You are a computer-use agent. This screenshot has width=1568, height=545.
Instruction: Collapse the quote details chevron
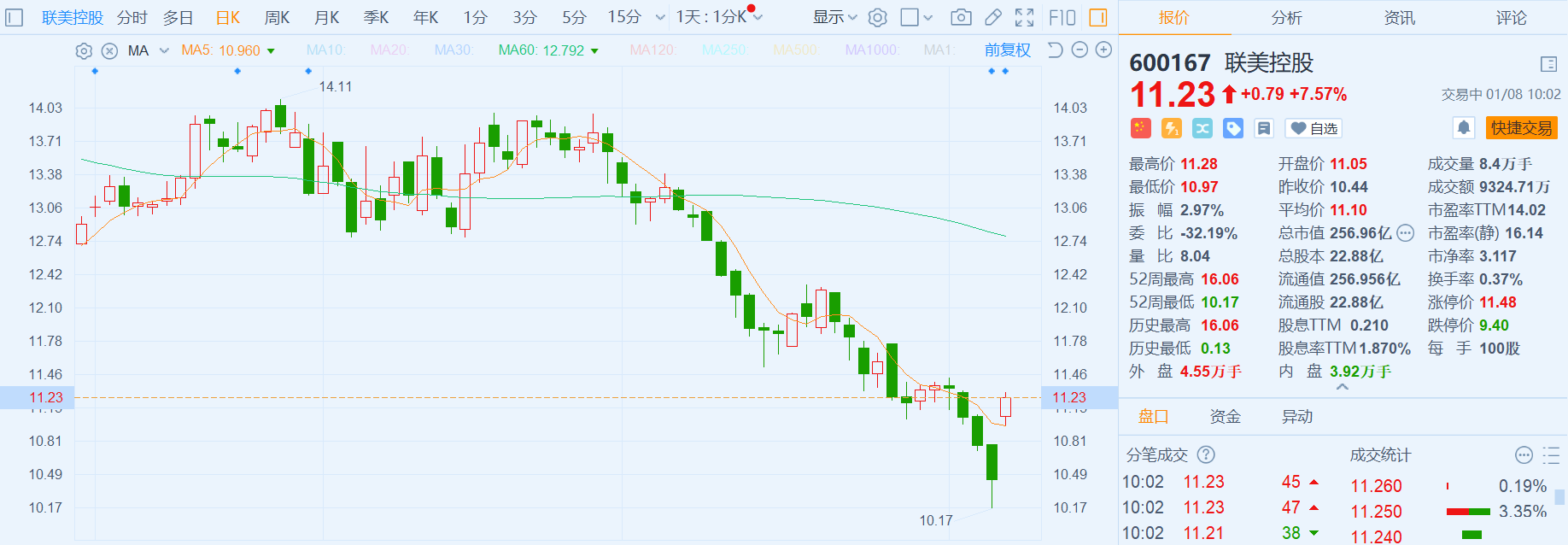click(x=1343, y=387)
